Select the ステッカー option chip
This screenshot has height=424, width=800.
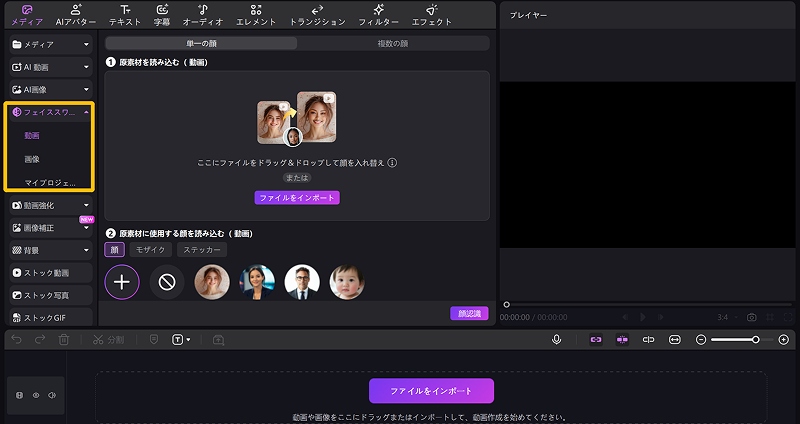202,250
